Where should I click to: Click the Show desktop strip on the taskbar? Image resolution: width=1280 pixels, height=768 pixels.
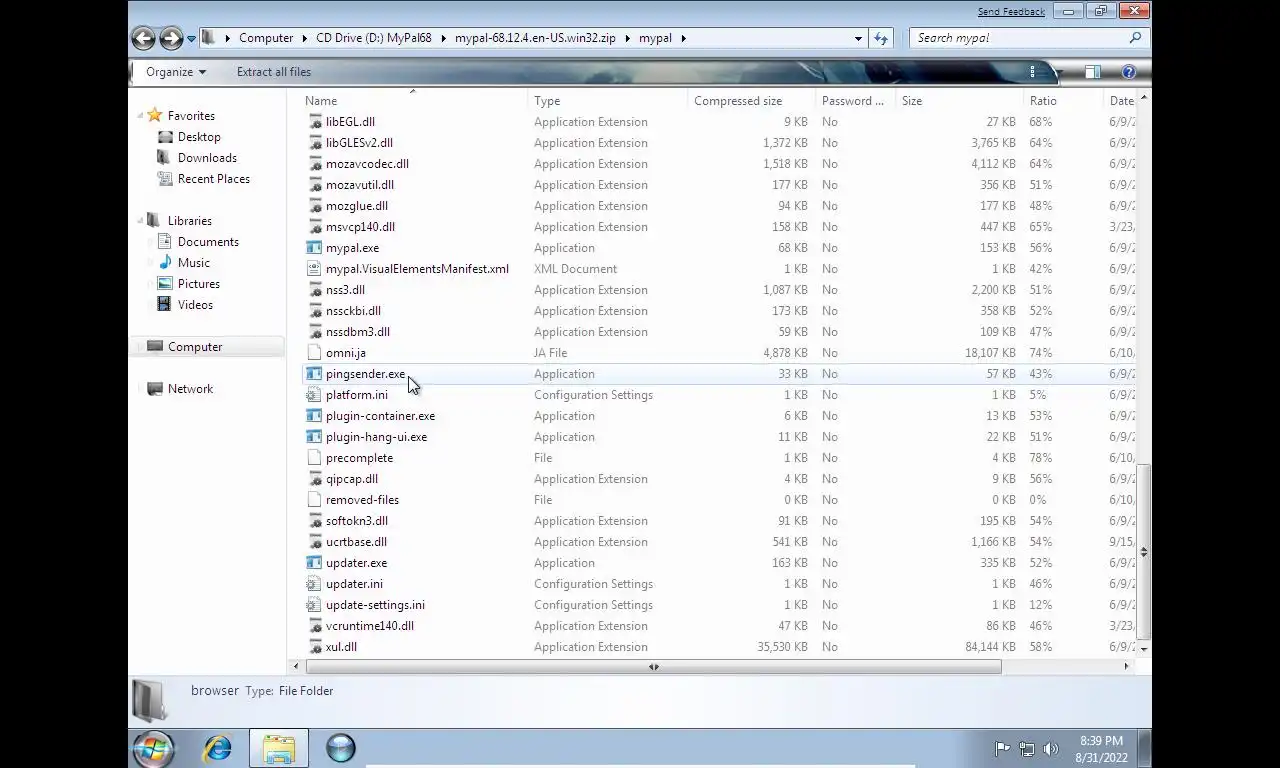tap(1145, 748)
